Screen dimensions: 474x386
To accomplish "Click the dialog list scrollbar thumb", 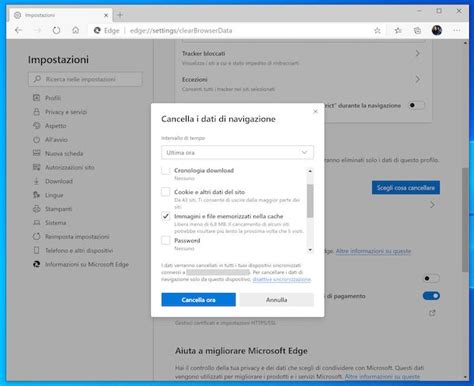I will 310,201.
